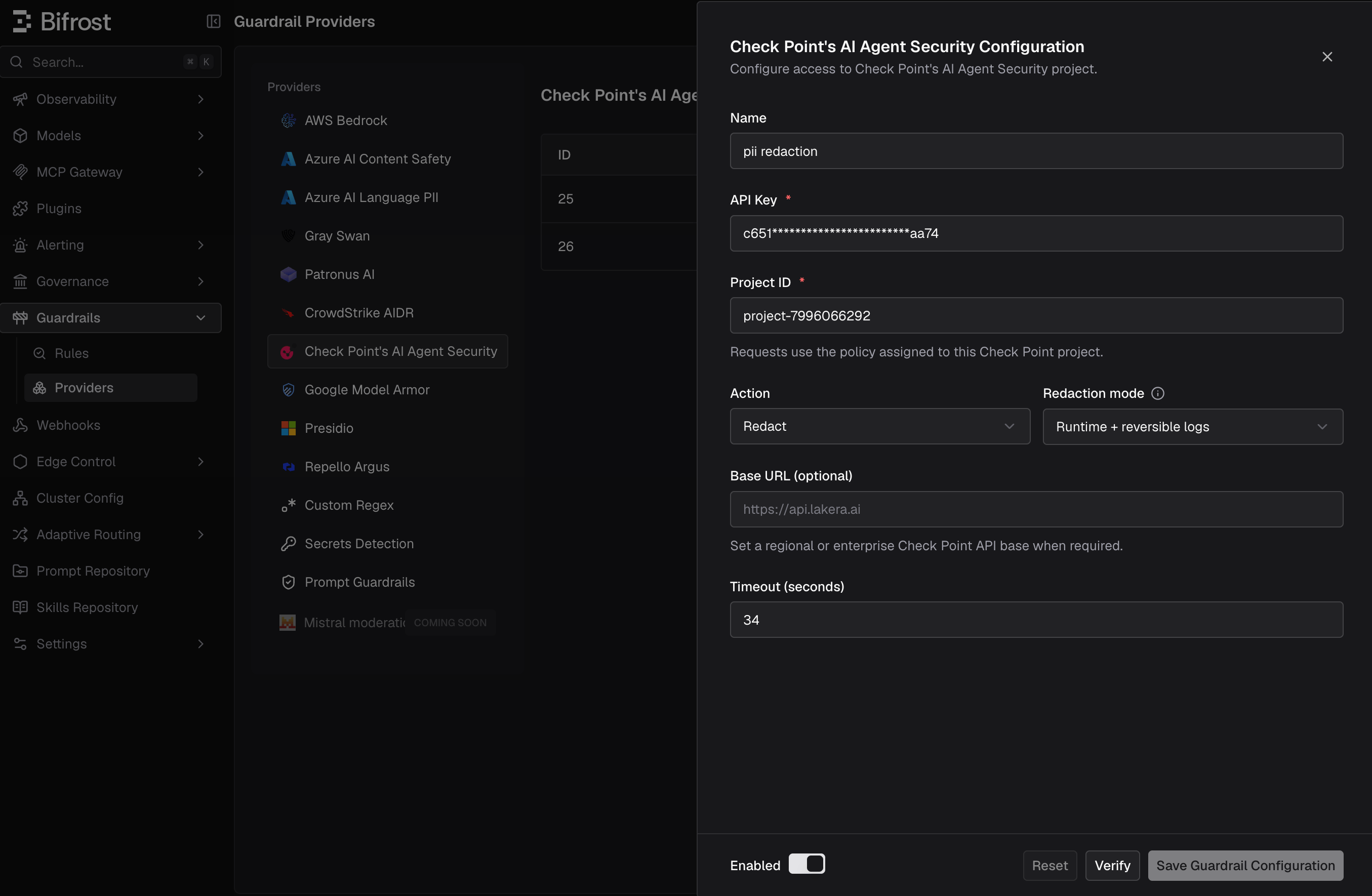Open the Redaction mode dropdown
Screen dimensions: 1372x896
pyautogui.click(x=1193, y=427)
